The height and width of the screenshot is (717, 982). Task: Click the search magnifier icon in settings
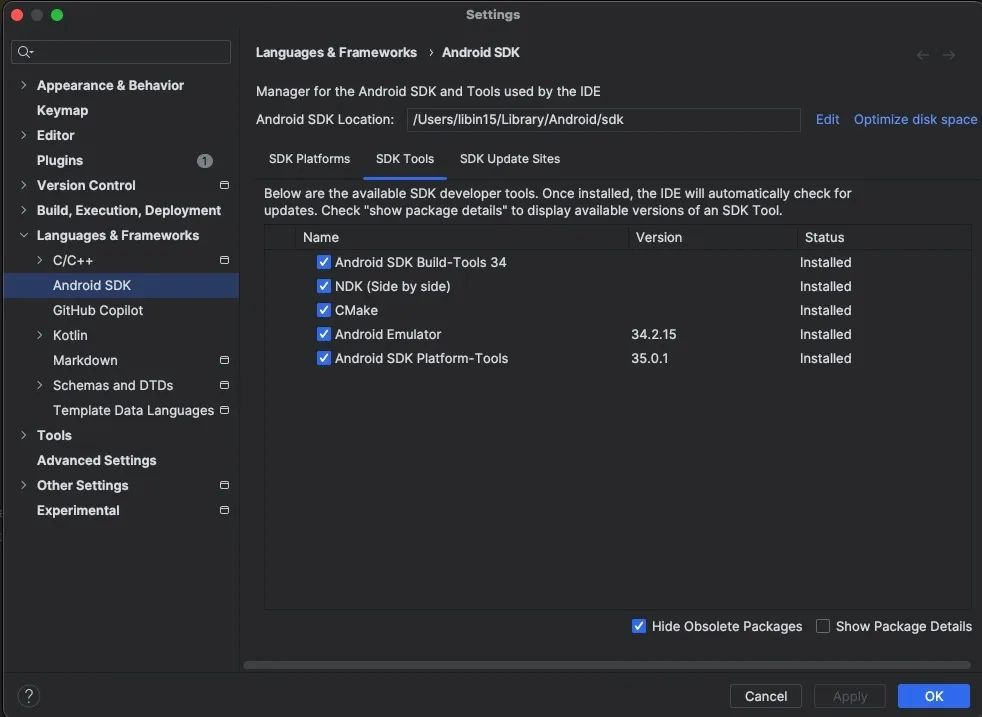(24, 52)
